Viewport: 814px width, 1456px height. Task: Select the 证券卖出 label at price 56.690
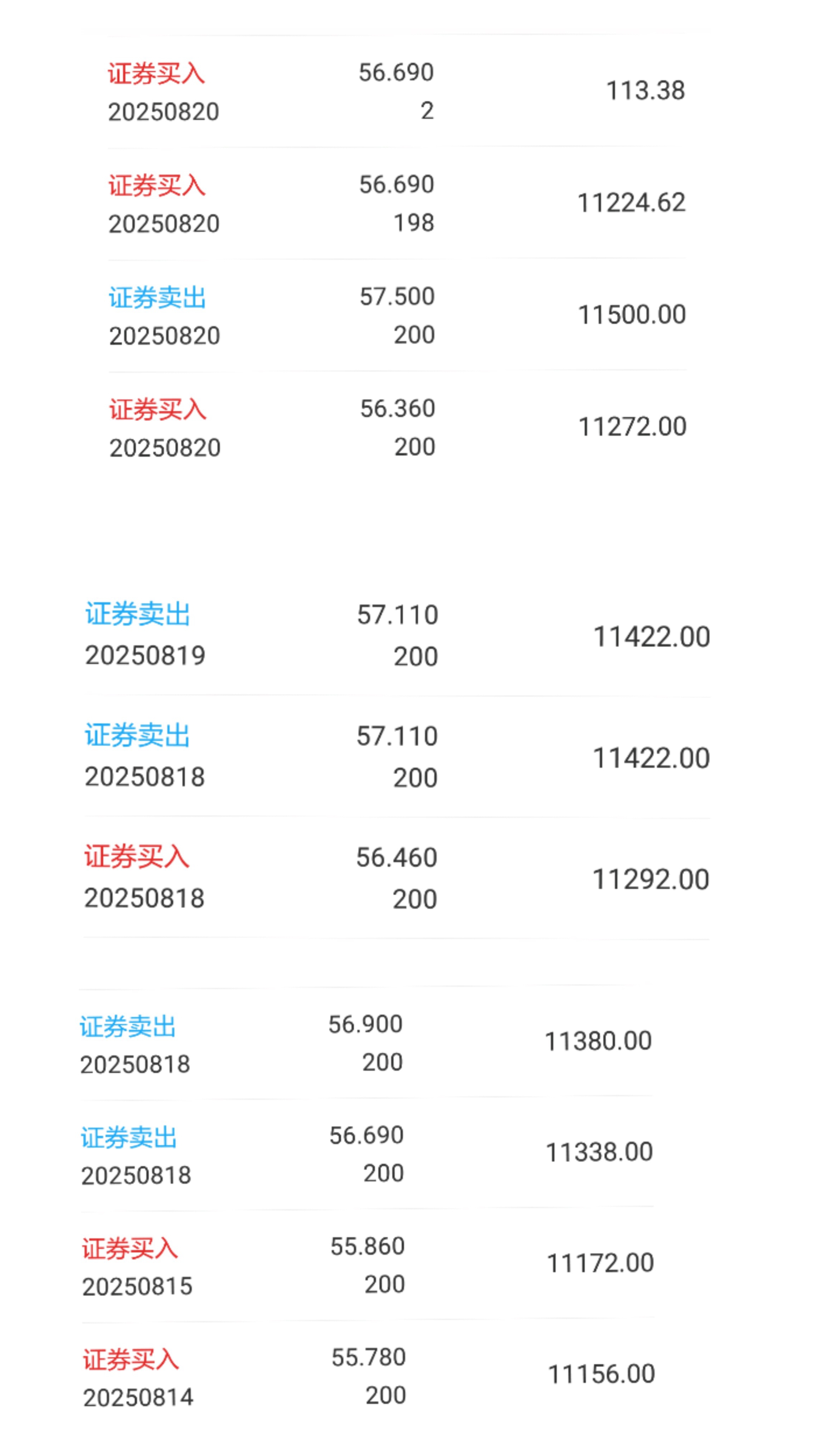pyautogui.click(x=129, y=1137)
